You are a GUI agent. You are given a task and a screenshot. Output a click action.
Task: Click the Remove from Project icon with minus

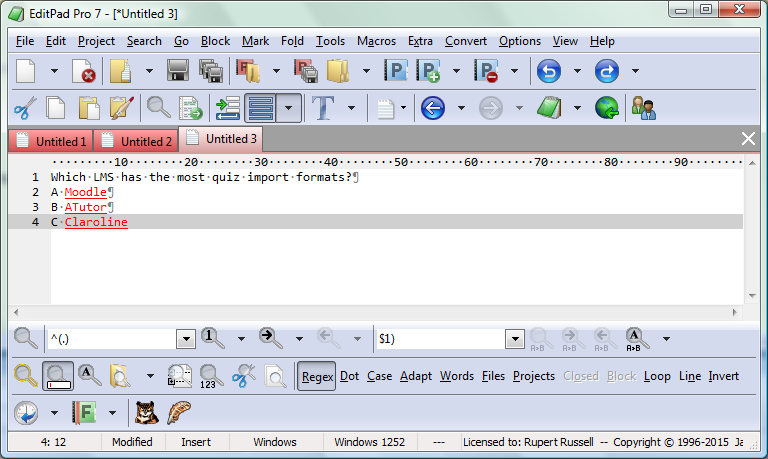point(486,71)
